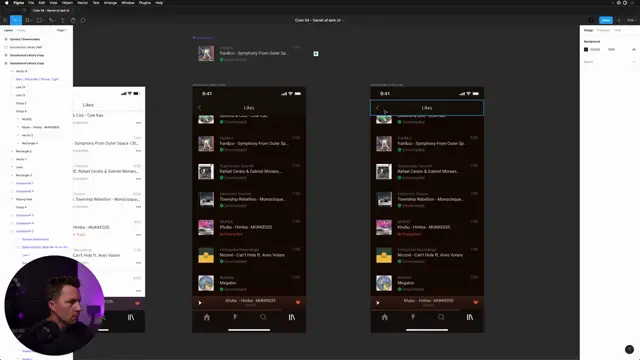Select the Comment tool

coord(83,20)
